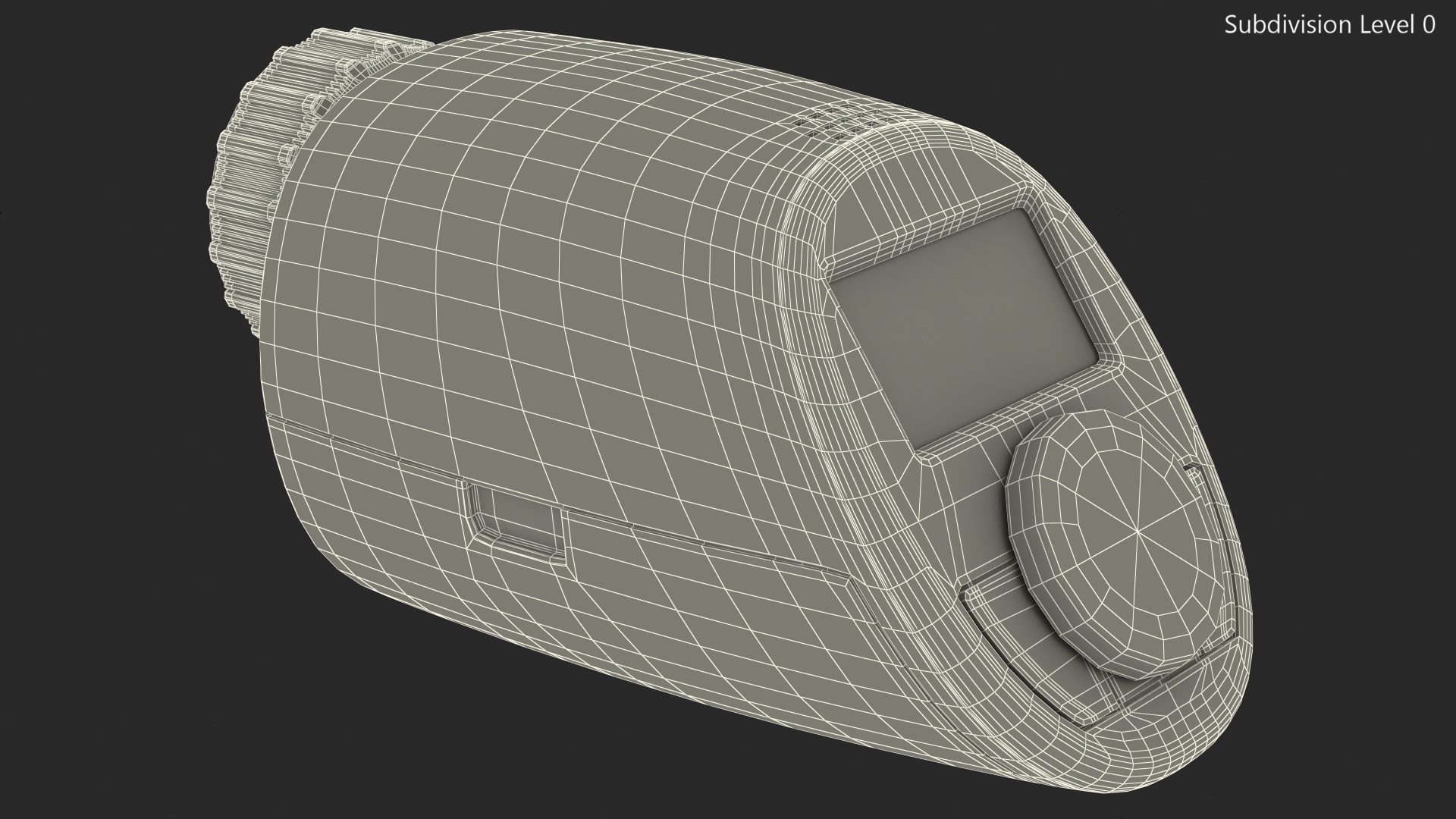
Task: Click the digit 0 in the overlay text
Action: click(1428, 25)
